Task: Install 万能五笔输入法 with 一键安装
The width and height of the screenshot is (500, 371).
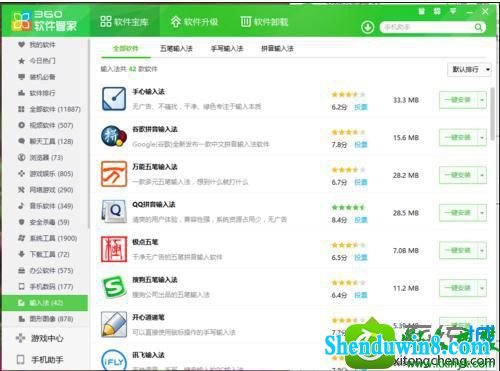Action: 459,175
